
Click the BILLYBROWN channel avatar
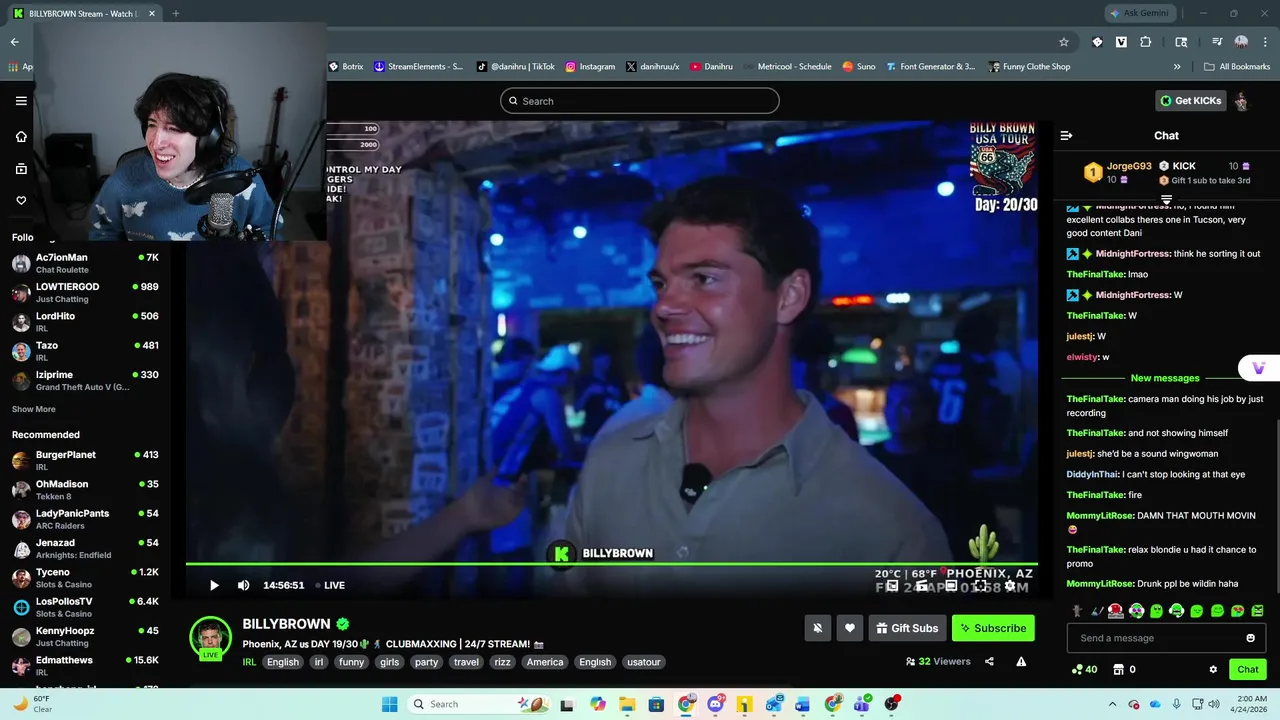(211, 639)
